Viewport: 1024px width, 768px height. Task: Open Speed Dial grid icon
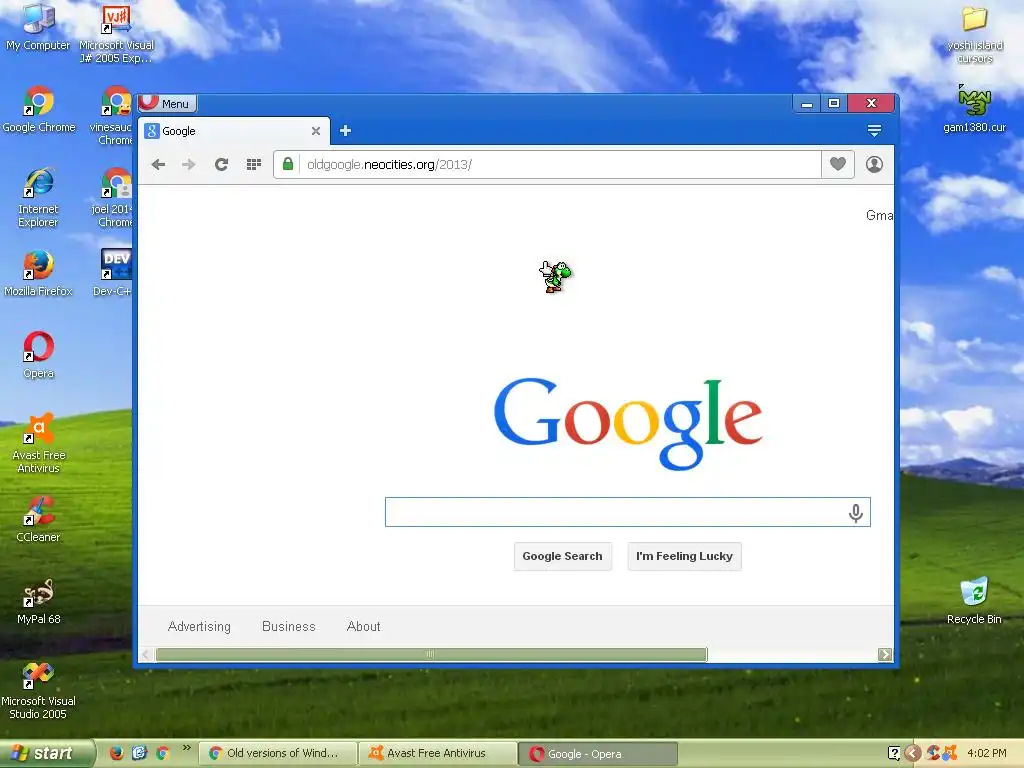[254, 165]
